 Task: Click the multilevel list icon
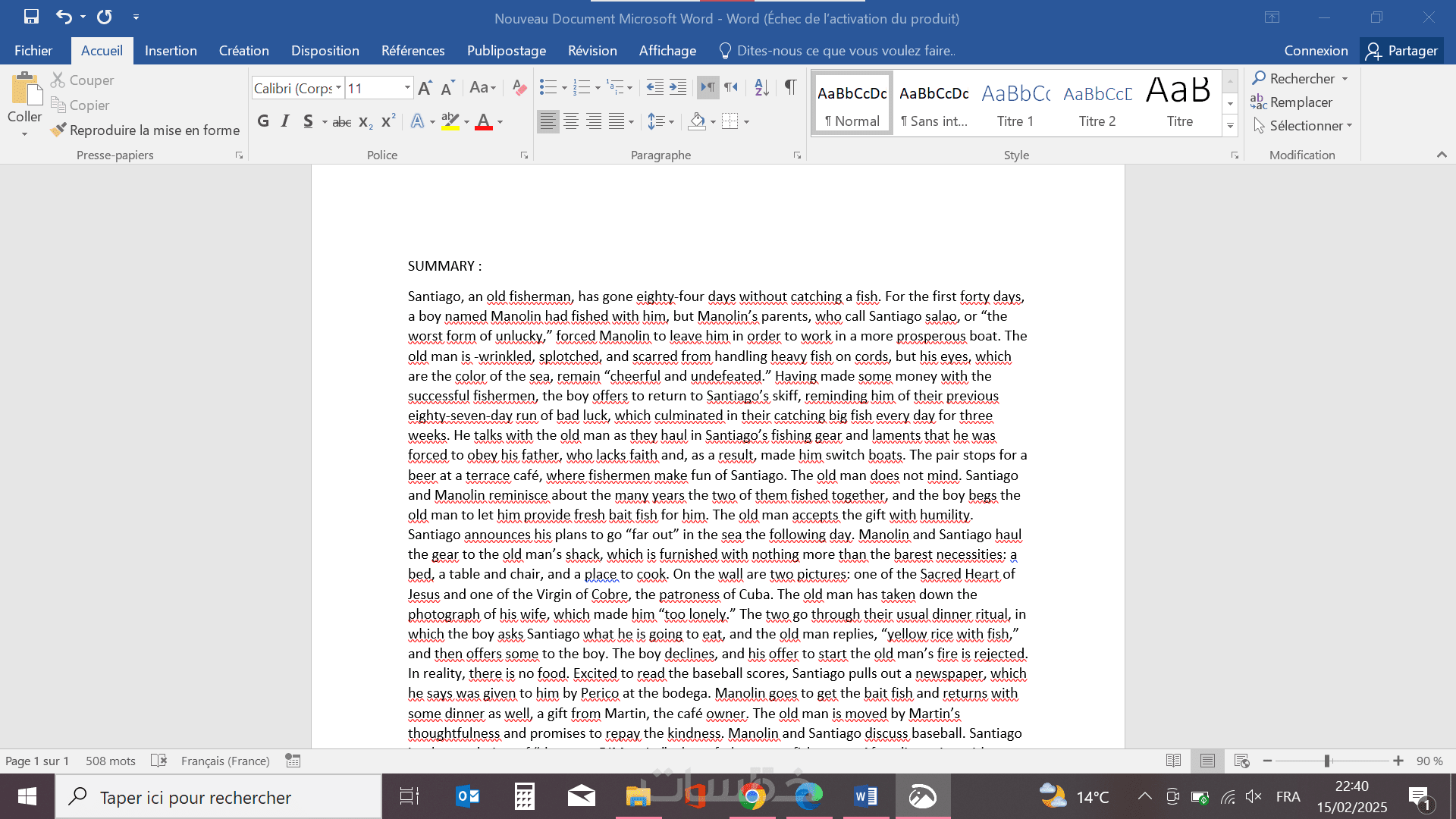tap(615, 88)
